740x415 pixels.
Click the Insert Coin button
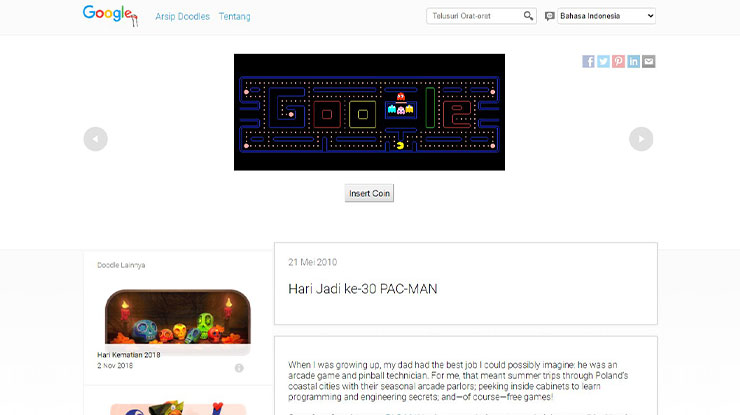pyautogui.click(x=369, y=193)
